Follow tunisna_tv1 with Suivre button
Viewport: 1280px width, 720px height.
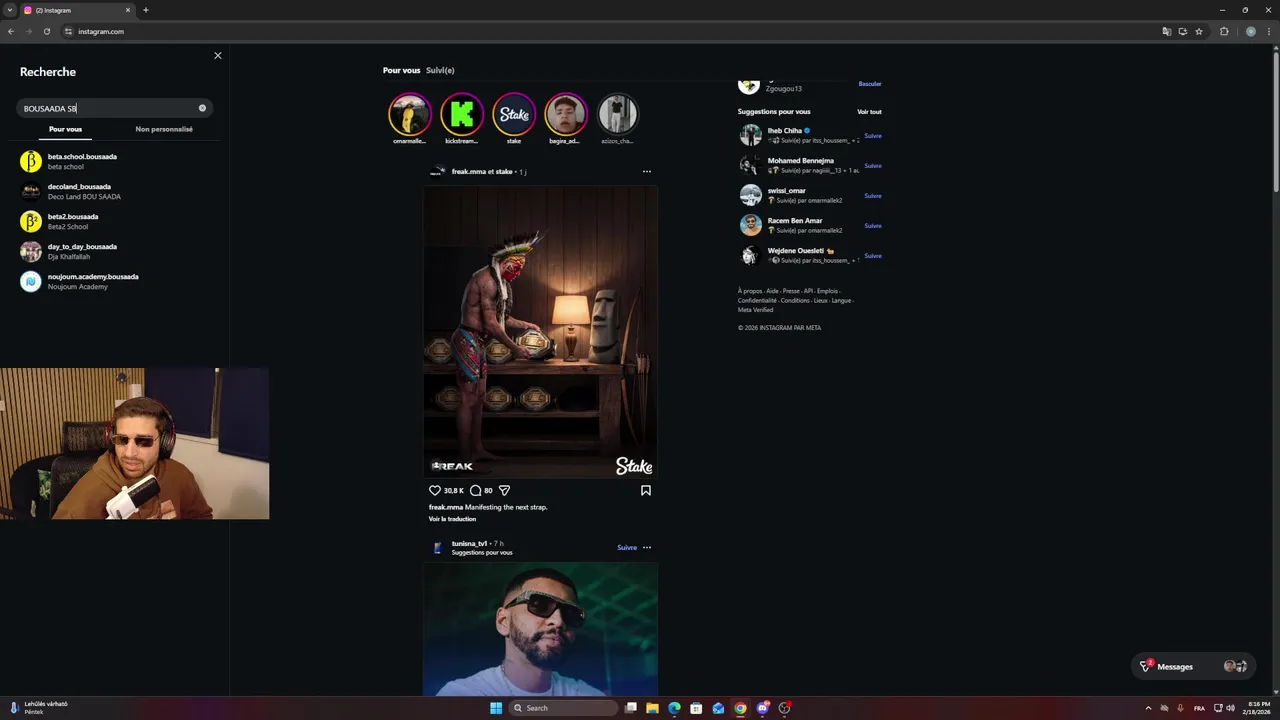(x=627, y=548)
